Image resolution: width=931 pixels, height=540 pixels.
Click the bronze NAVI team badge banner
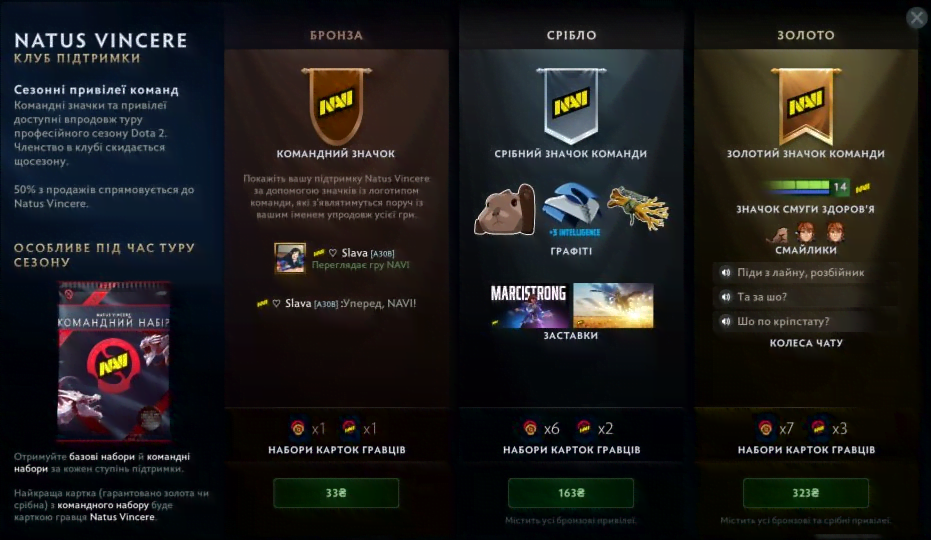click(x=336, y=106)
